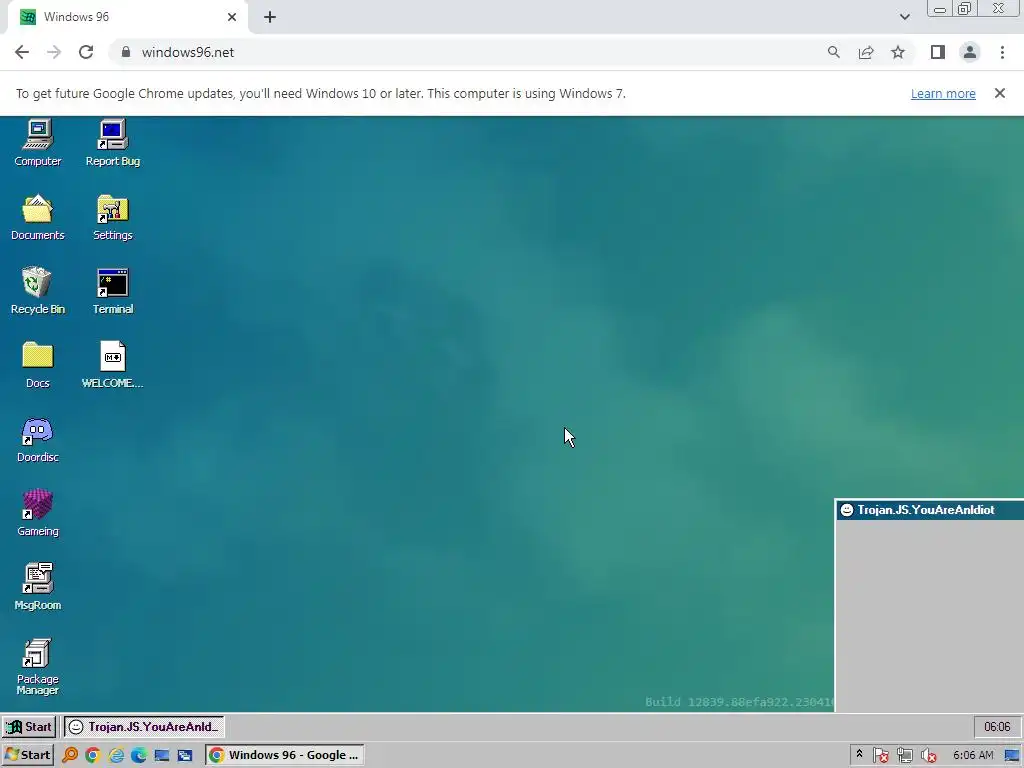
Task: Go back using the Chrome back arrow
Action: [x=22, y=52]
